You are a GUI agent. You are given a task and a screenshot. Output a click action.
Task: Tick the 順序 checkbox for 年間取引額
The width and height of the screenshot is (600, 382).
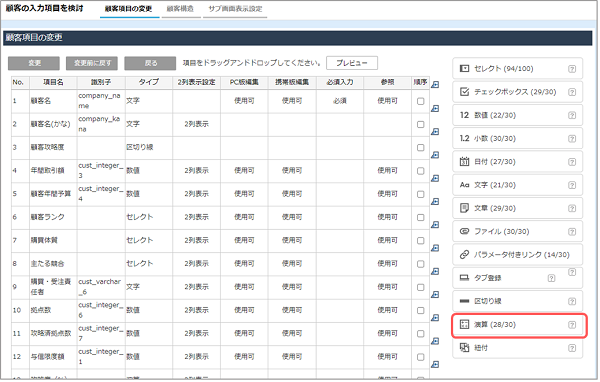pos(421,171)
